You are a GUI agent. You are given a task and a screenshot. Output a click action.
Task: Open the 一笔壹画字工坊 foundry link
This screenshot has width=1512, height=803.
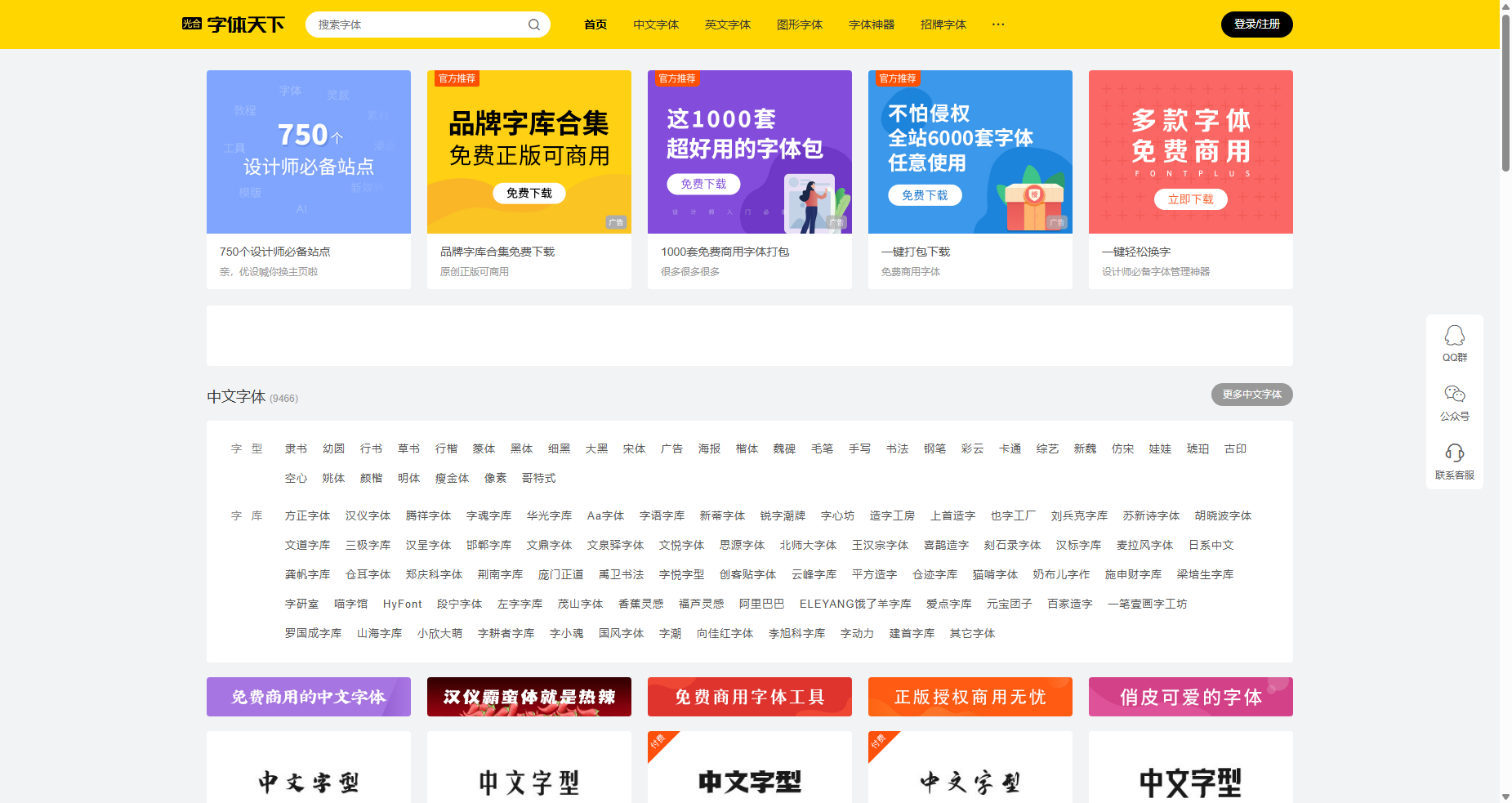pyautogui.click(x=1148, y=604)
